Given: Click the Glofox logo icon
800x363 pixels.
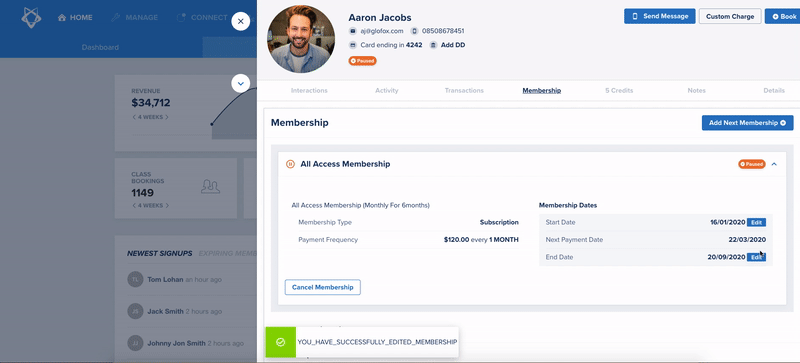Looking at the screenshot, I should [x=31, y=17].
